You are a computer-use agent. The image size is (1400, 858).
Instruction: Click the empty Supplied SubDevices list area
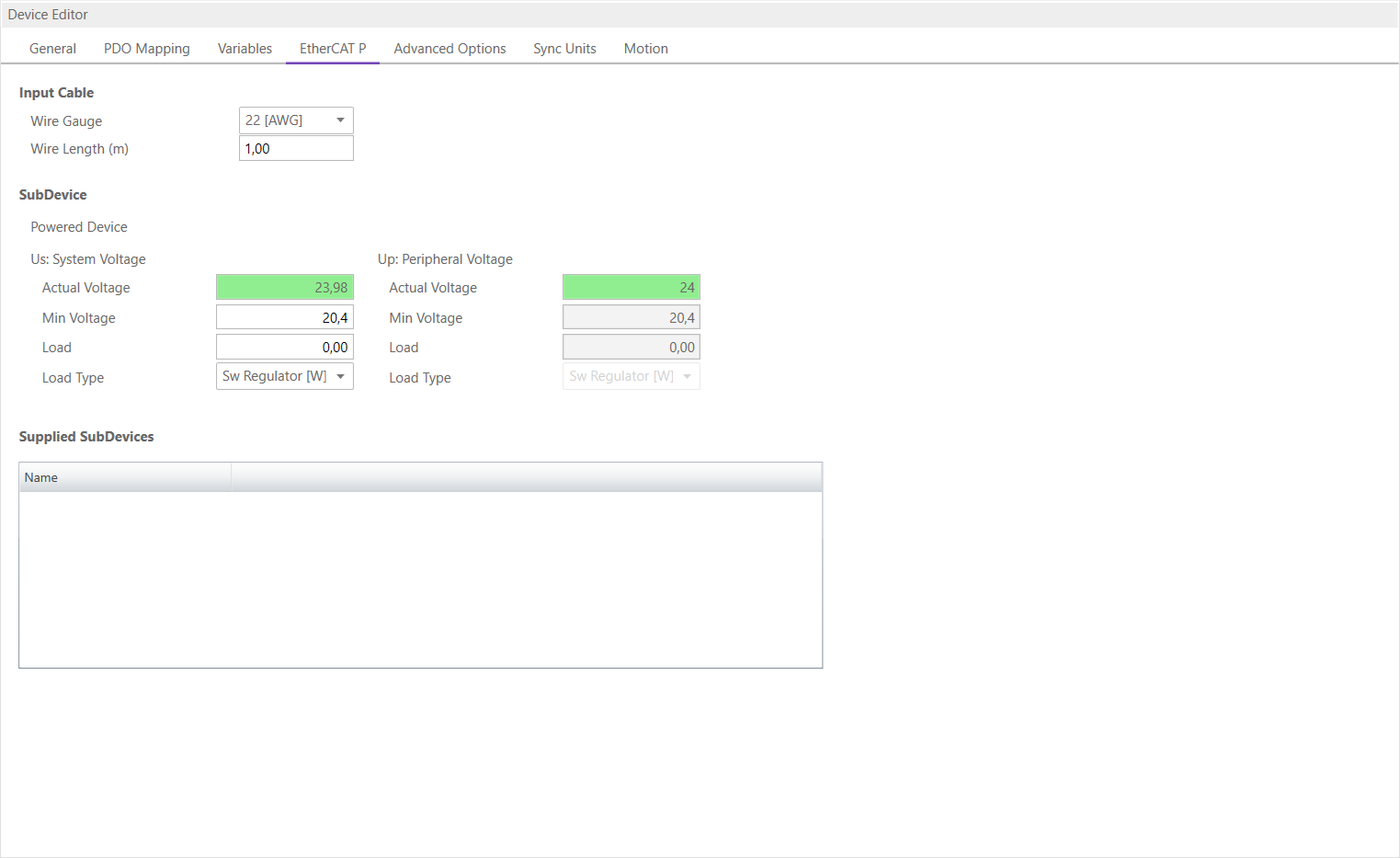click(420, 579)
